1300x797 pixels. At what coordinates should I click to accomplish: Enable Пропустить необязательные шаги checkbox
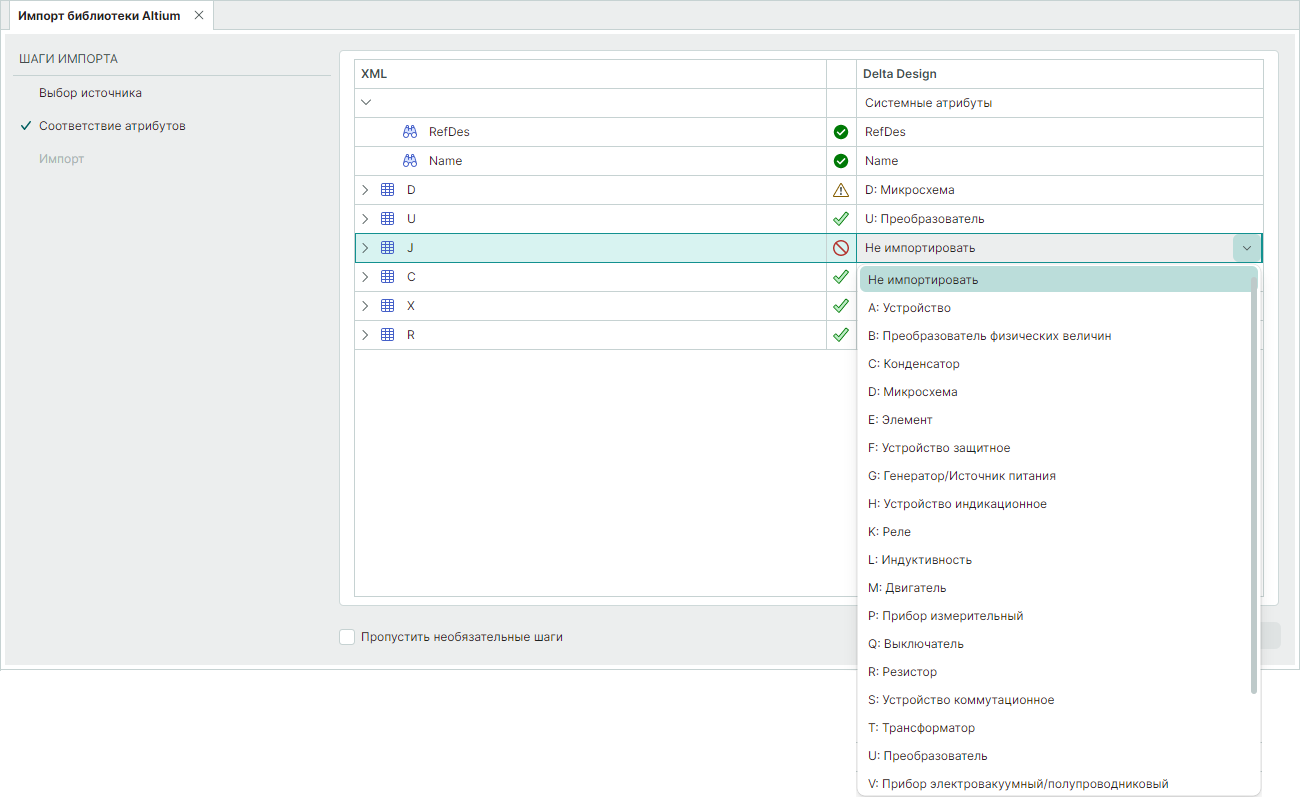click(x=347, y=637)
